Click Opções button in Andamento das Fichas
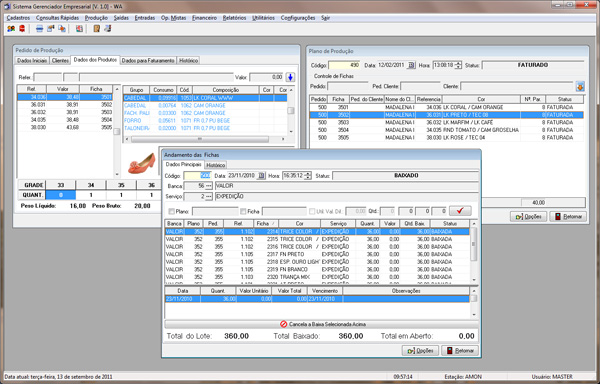Viewport: 600px width, 384px height. [420, 351]
